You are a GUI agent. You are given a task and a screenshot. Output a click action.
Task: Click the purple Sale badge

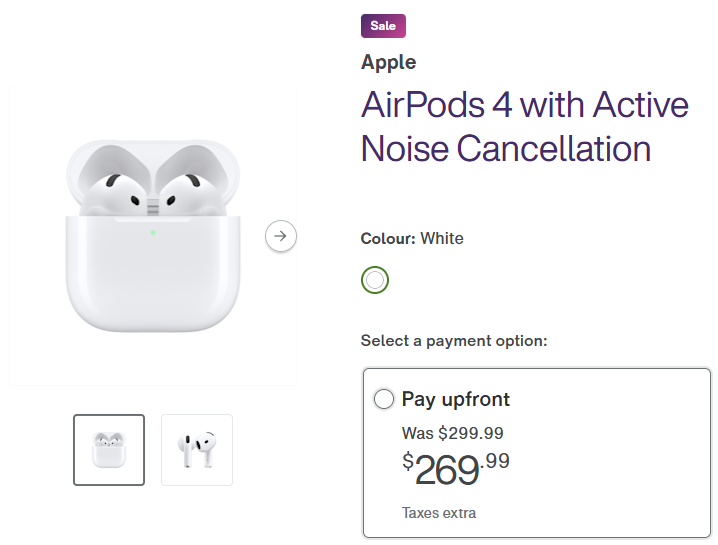[383, 26]
